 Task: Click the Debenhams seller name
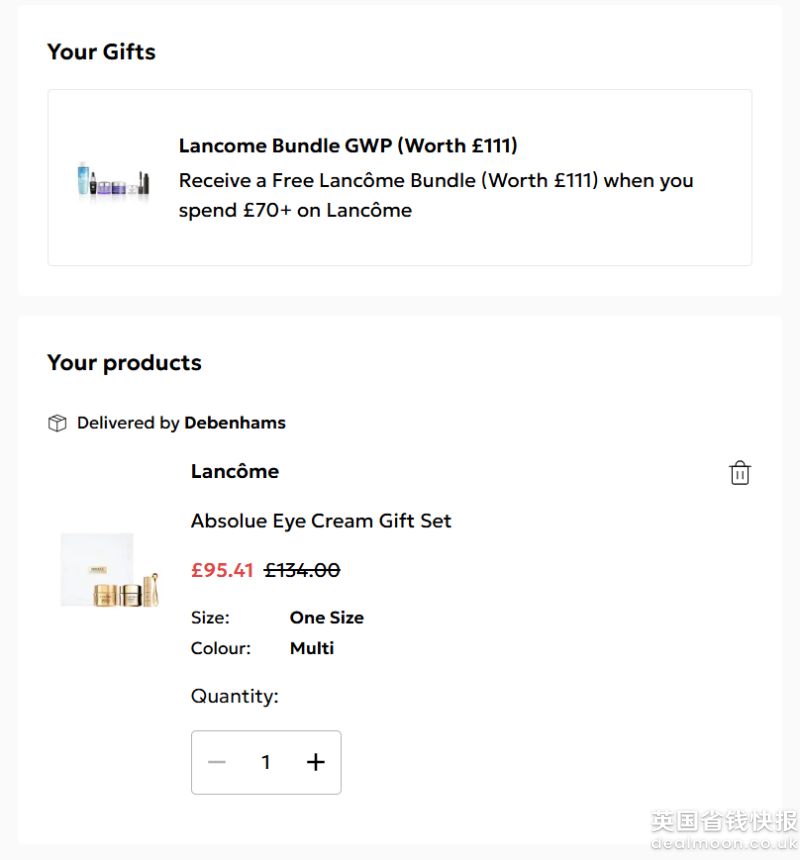point(235,423)
